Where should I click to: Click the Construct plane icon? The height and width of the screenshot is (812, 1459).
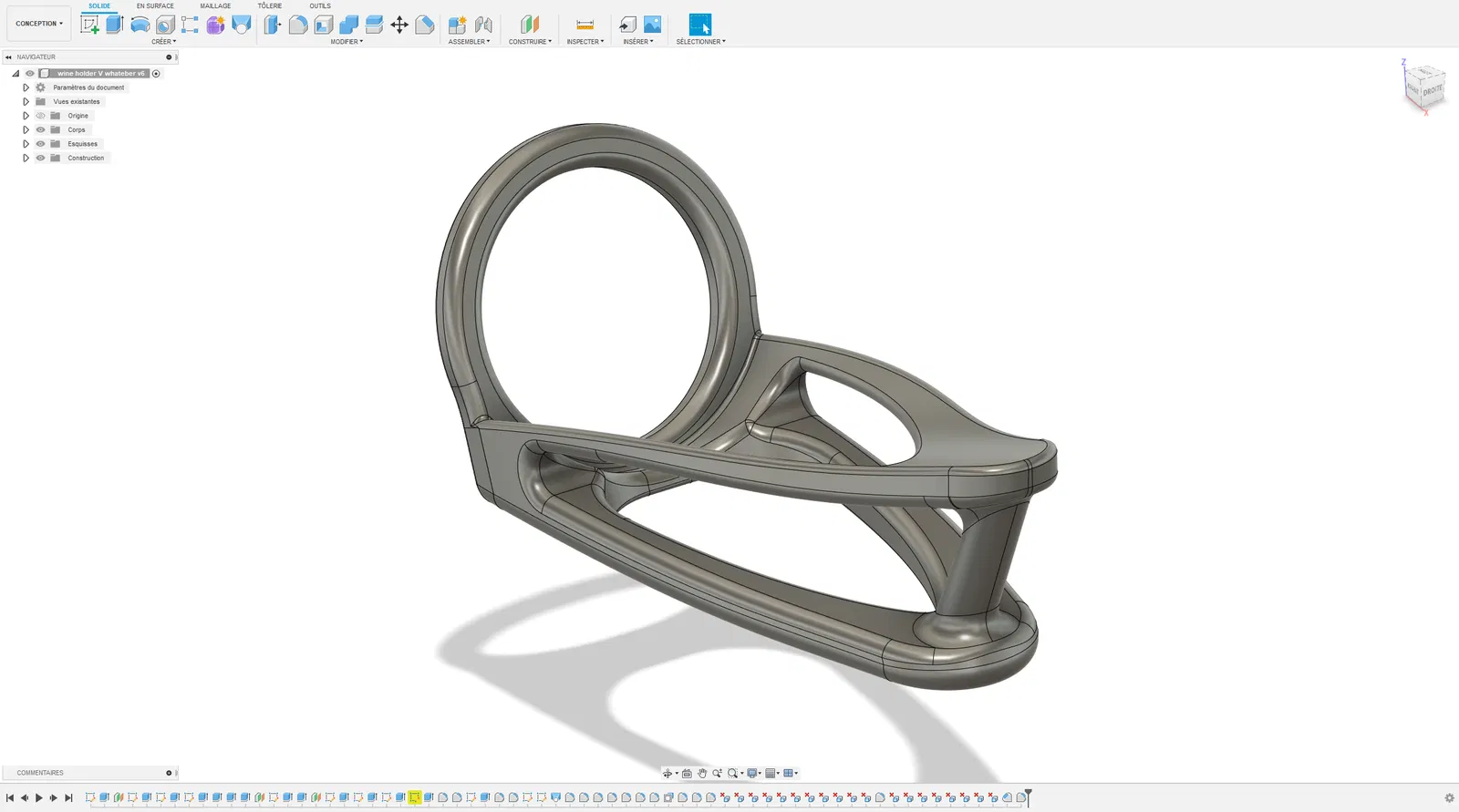pos(530,25)
